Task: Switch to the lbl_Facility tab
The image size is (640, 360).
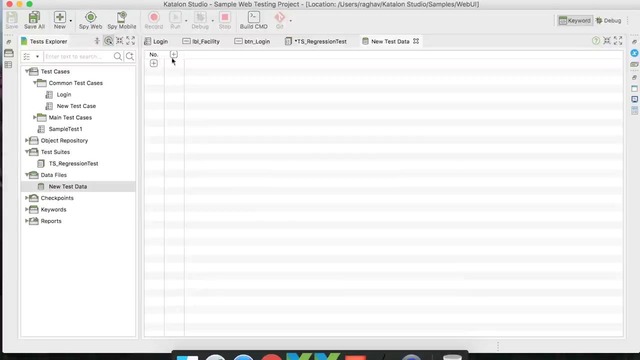Action: pyautogui.click(x=201, y=41)
